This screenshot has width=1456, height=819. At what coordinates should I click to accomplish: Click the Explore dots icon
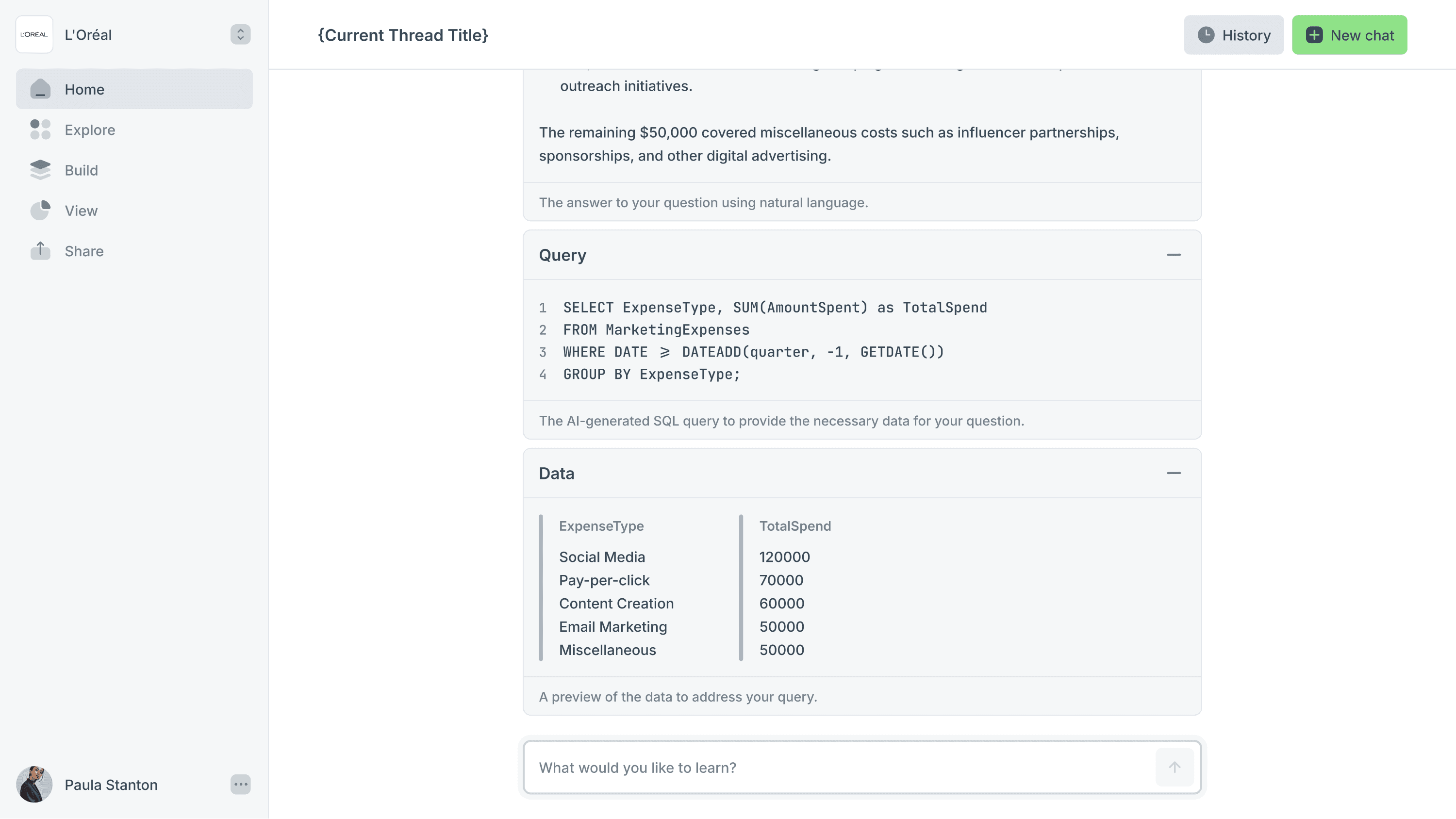(x=40, y=130)
